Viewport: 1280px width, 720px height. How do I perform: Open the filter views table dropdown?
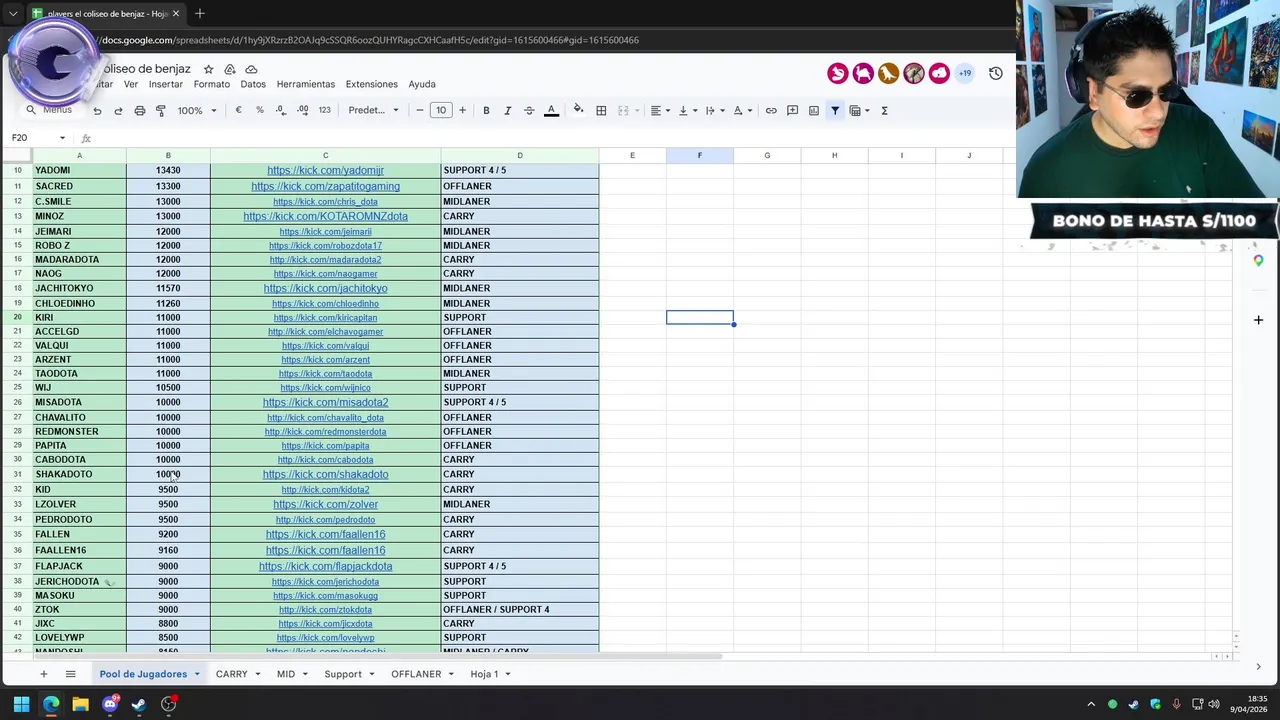tap(860, 110)
